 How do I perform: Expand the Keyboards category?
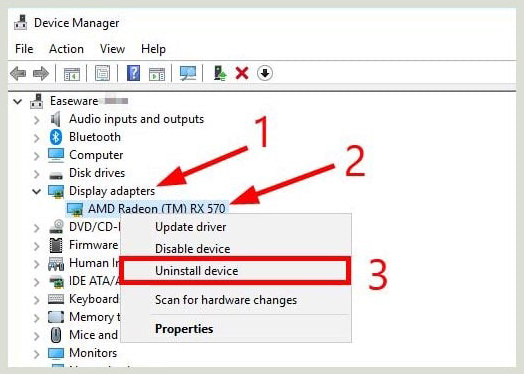click(x=37, y=300)
